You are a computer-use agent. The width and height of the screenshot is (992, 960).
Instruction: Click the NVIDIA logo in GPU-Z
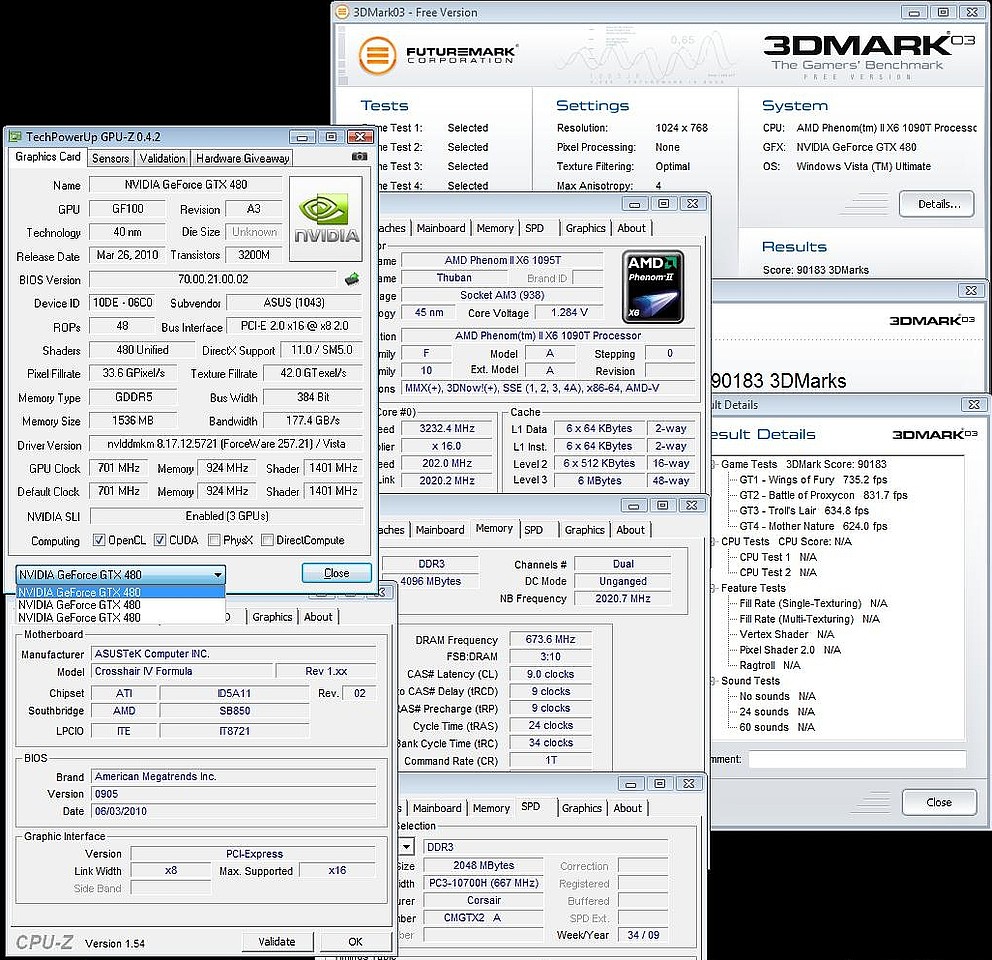pos(326,219)
